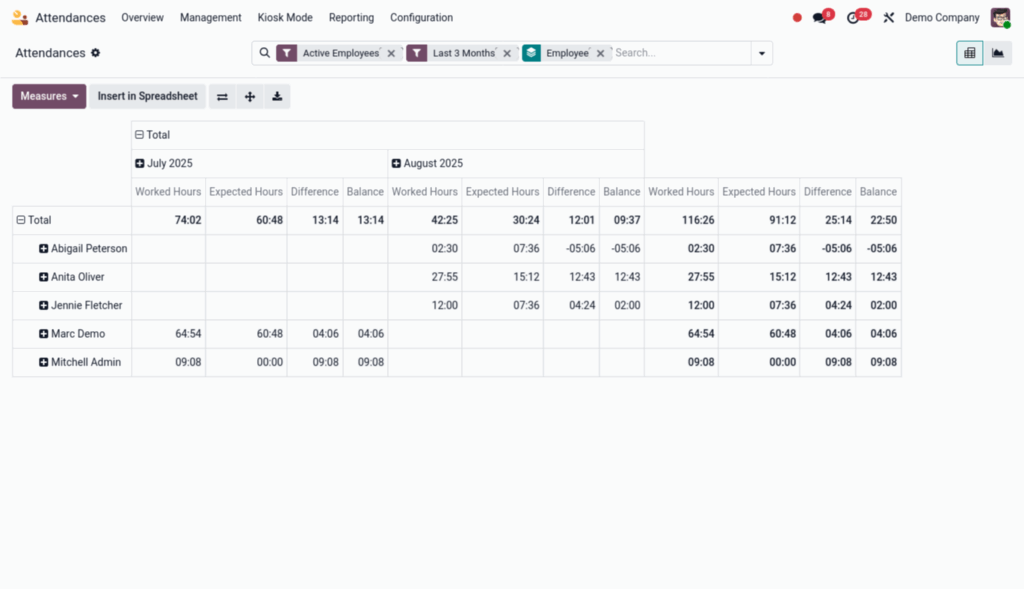Click the Attendances gear settings icon
The image size is (1024, 589).
96,53
